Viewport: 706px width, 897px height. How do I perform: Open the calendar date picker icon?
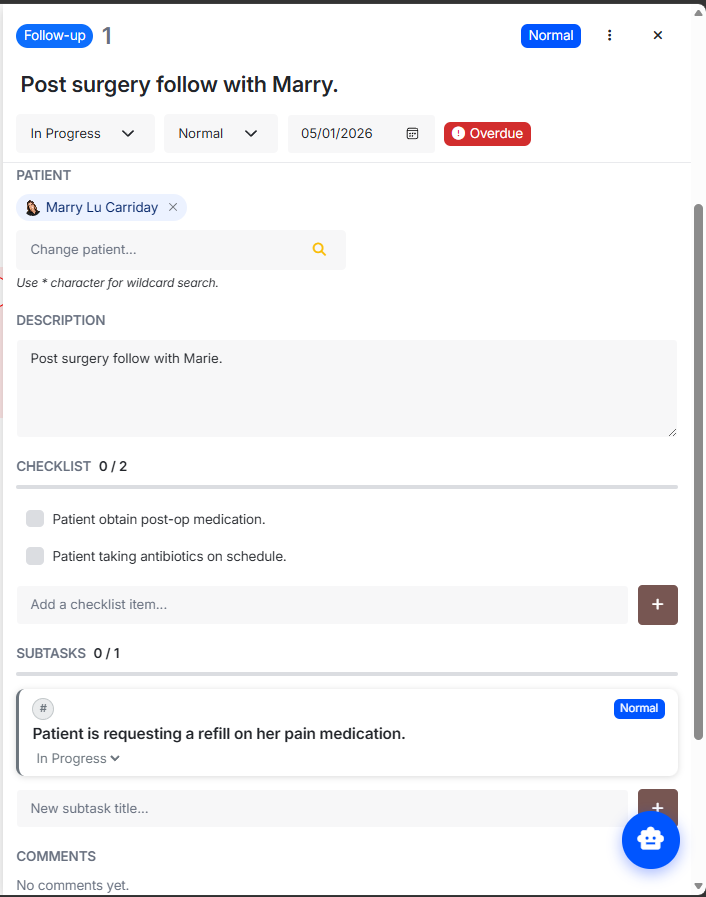pos(412,133)
